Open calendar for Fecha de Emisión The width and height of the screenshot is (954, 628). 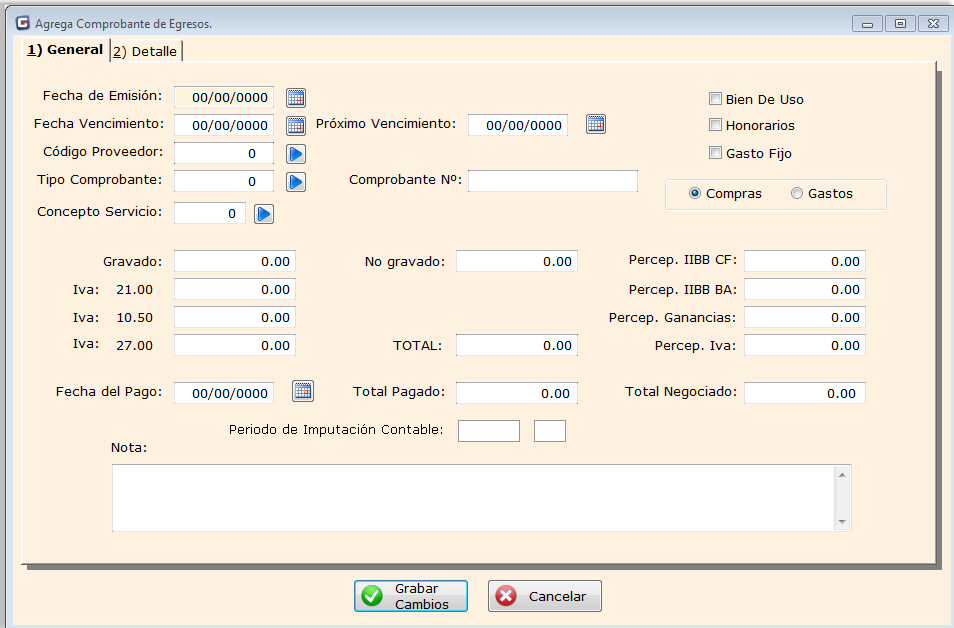coord(295,97)
